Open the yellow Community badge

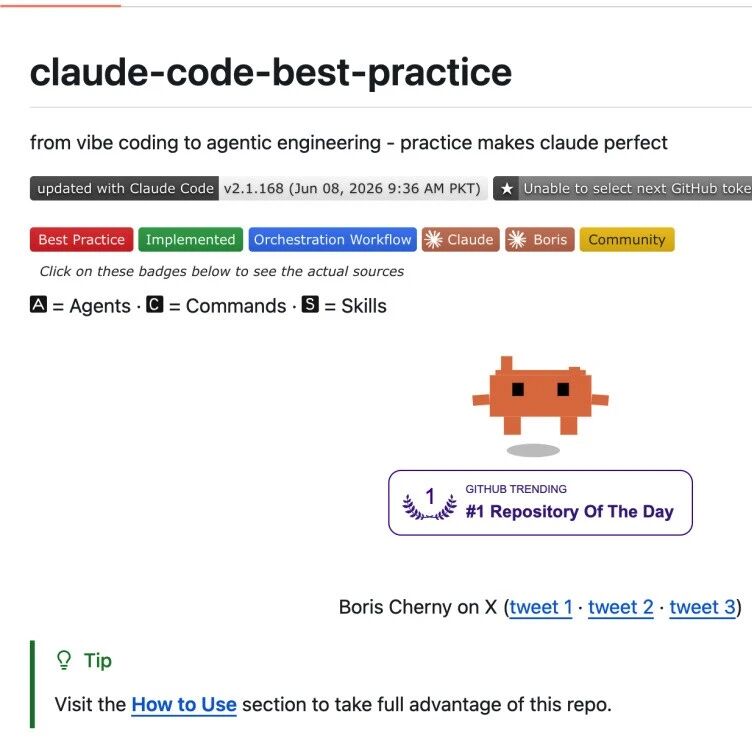627,239
